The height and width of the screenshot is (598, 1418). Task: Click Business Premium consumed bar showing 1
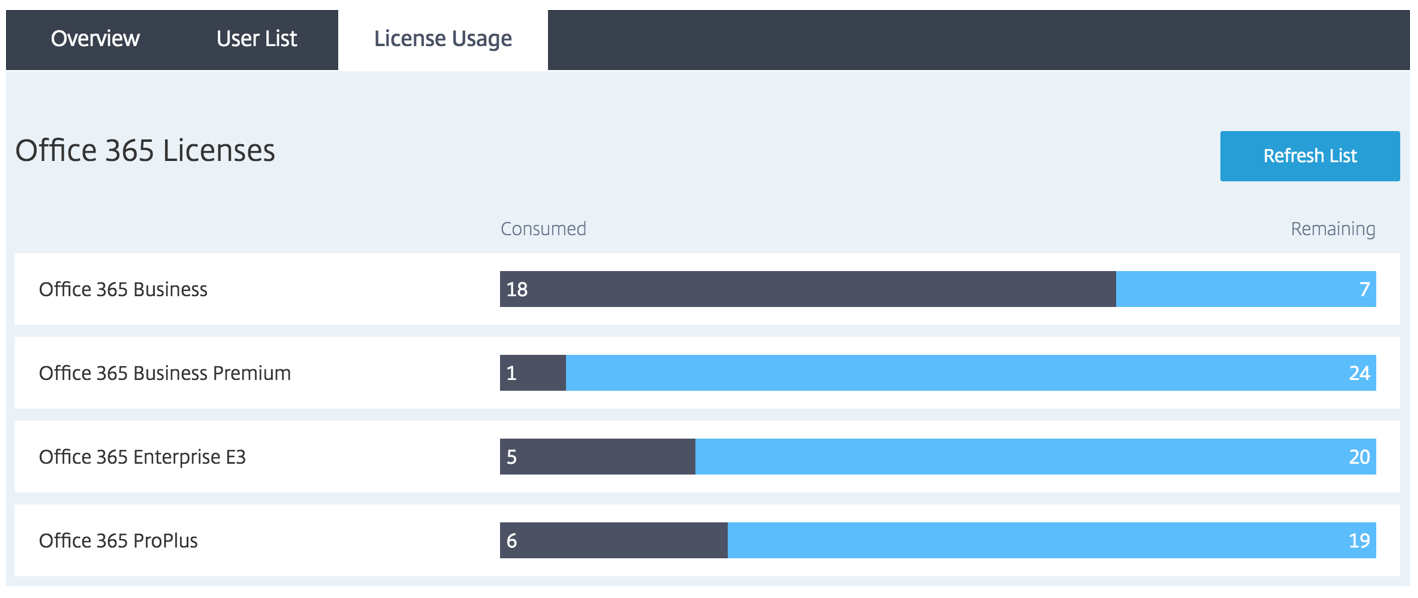(533, 373)
